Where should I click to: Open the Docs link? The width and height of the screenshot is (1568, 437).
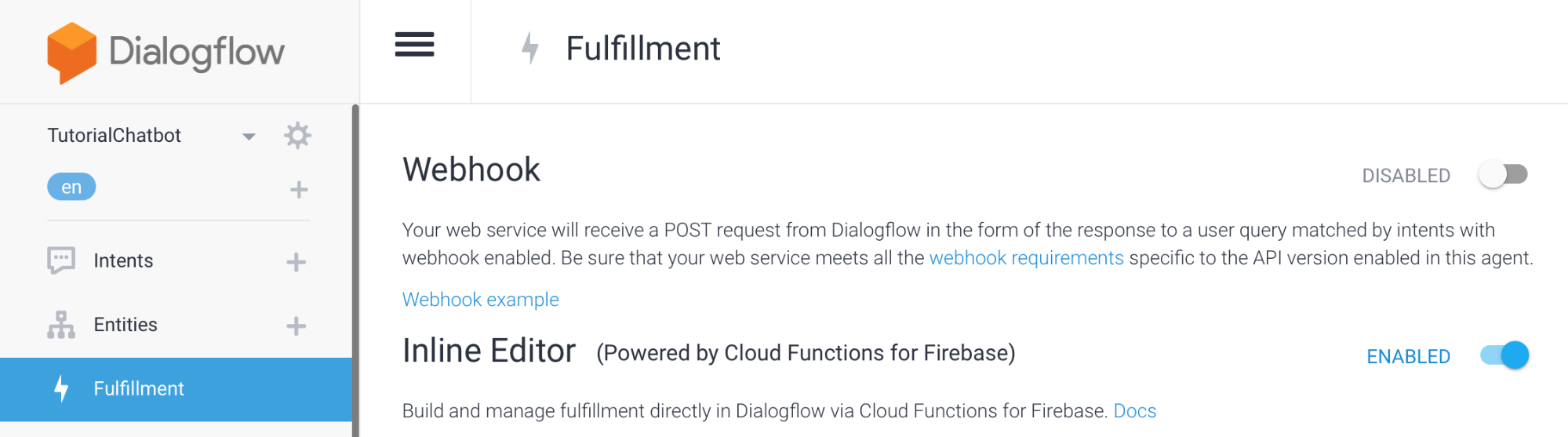click(x=1134, y=411)
